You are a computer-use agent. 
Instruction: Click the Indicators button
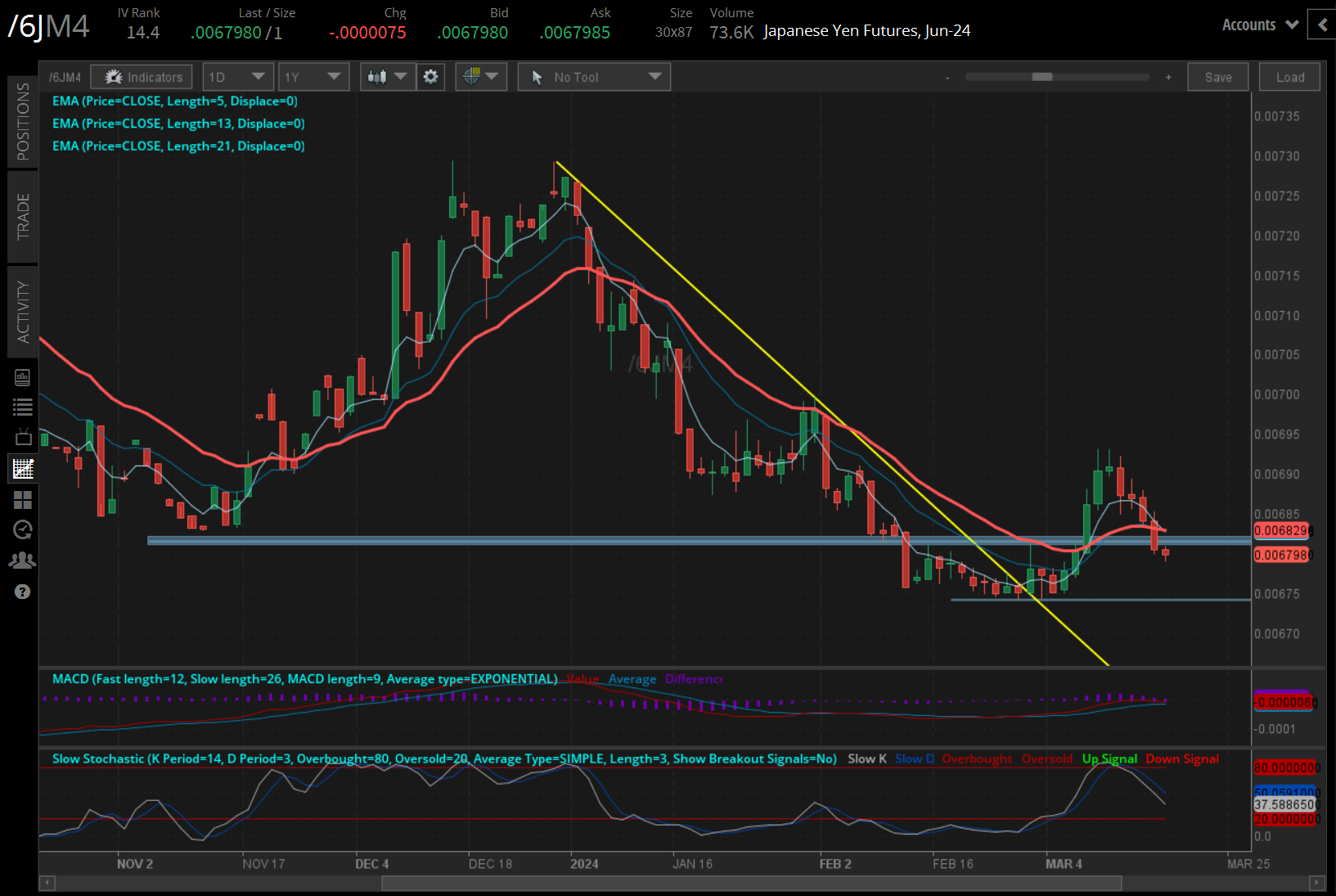coord(142,77)
